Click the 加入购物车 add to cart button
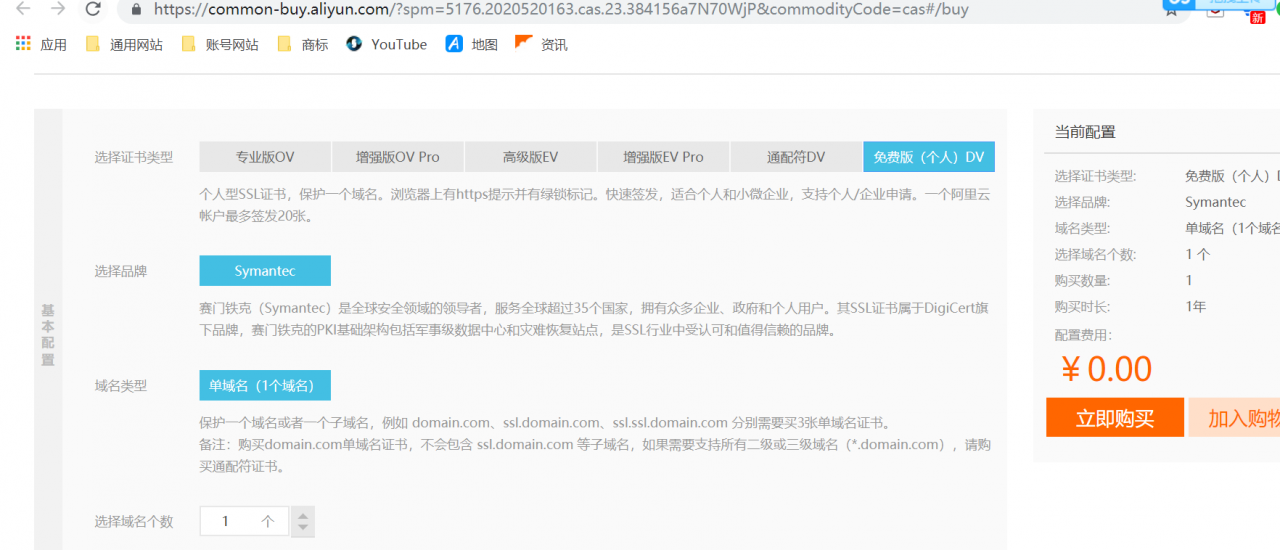Screen dimensions: 1280x550 click(1236, 418)
